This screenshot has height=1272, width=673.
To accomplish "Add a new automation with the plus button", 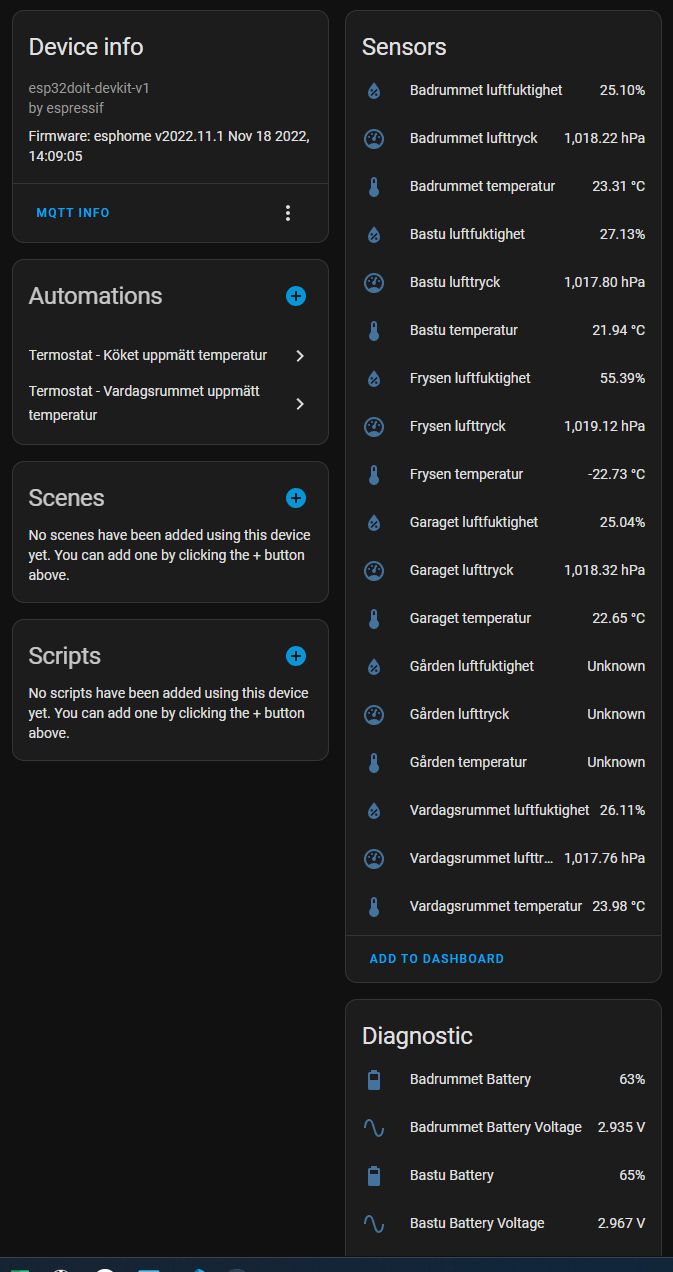I will pyautogui.click(x=296, y=296).
